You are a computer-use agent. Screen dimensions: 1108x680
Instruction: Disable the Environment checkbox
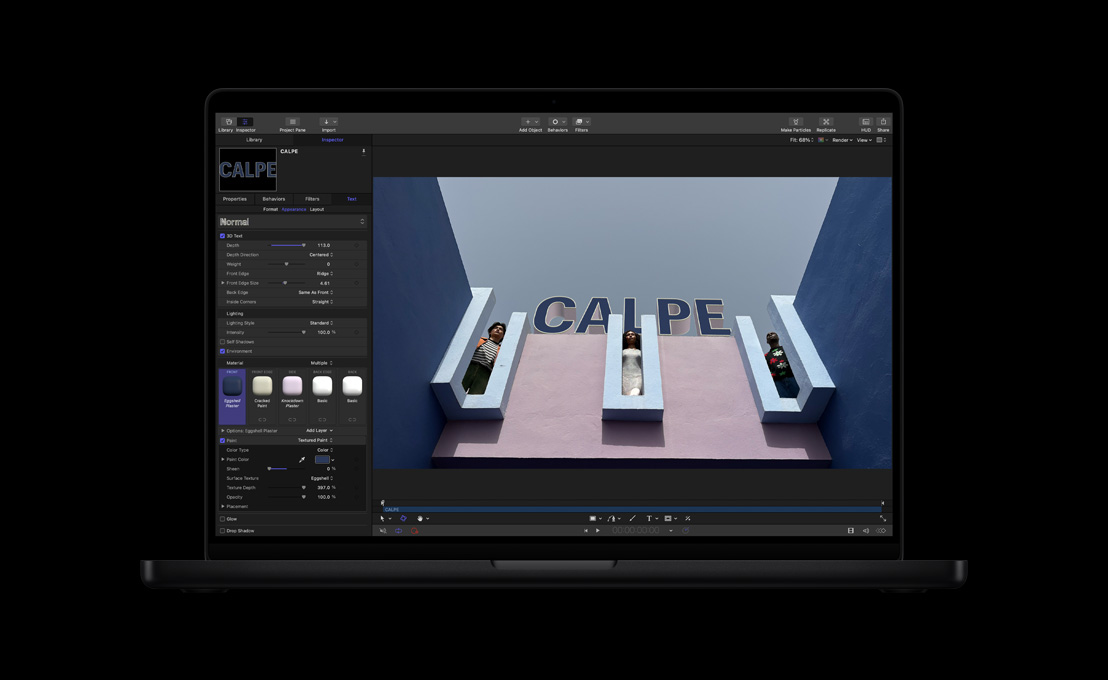[222, 351]
